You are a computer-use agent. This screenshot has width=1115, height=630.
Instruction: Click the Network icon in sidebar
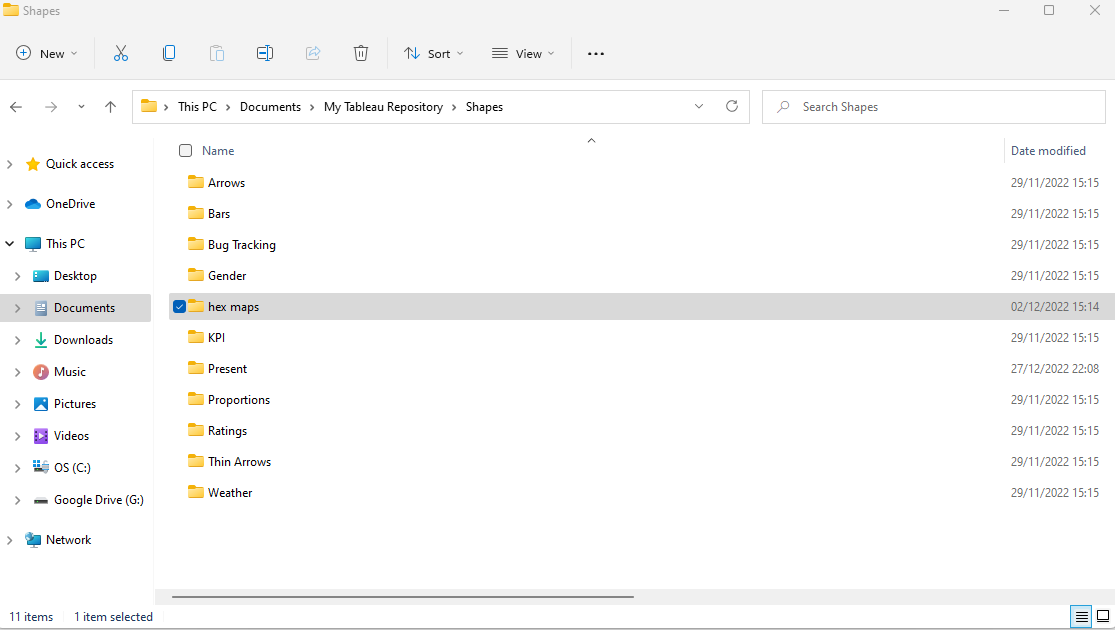[33, 540]
